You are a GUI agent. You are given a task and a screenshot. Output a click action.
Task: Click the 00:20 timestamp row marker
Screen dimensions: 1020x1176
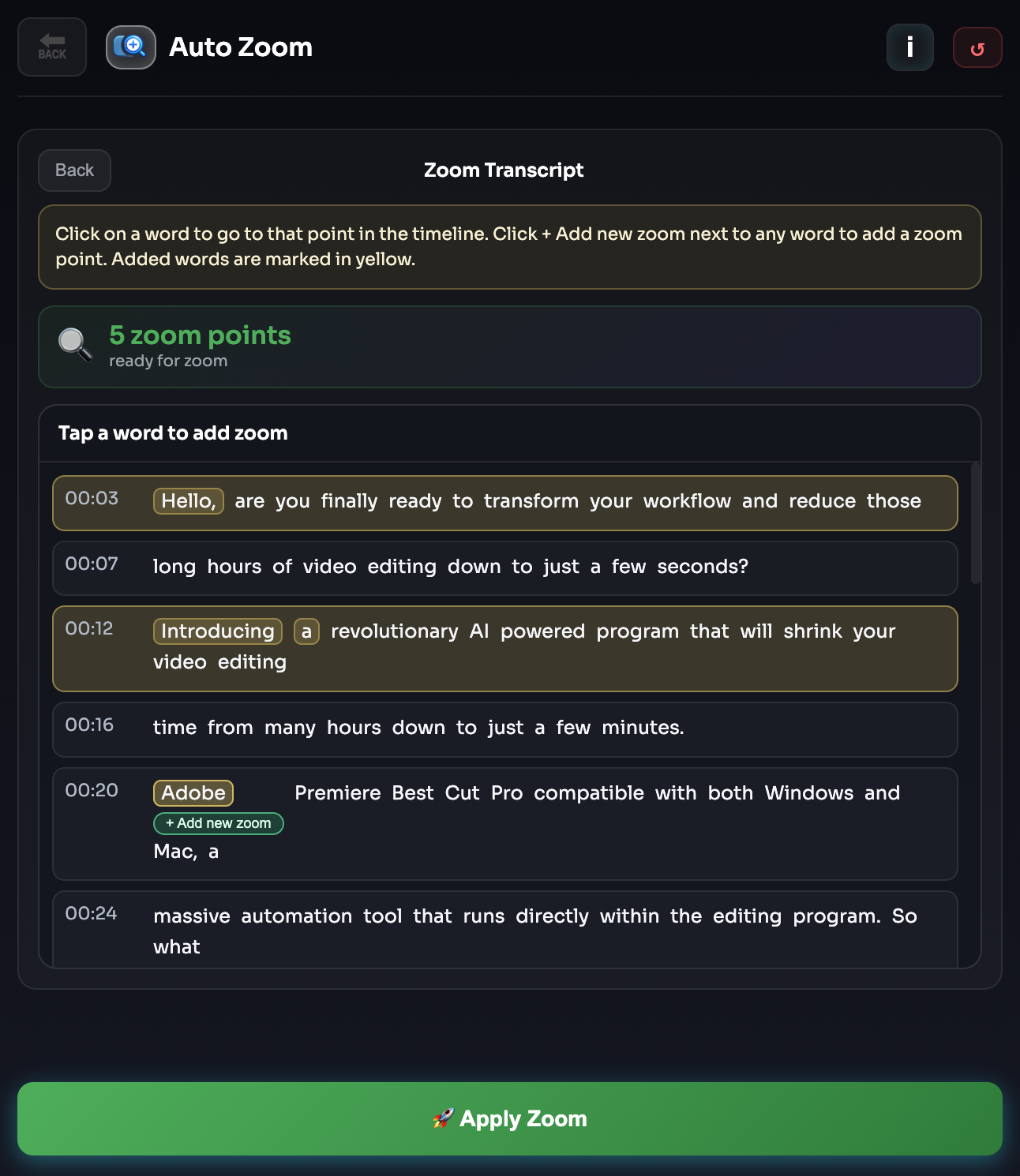tap(92, 790)
